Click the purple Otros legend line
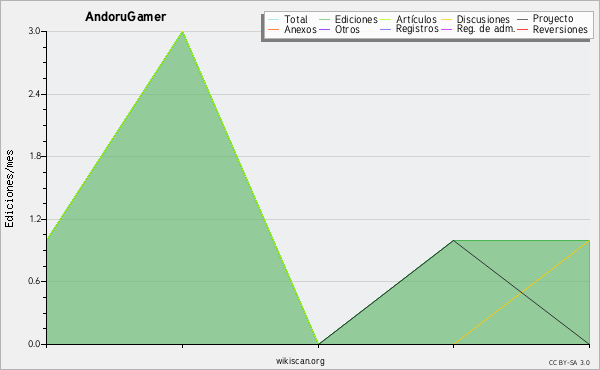 tap(324, 29)
